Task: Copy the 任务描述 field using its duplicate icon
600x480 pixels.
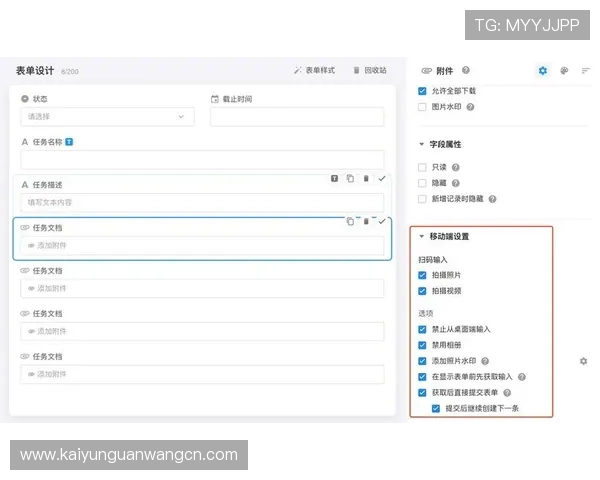Action: coord(350,178)
